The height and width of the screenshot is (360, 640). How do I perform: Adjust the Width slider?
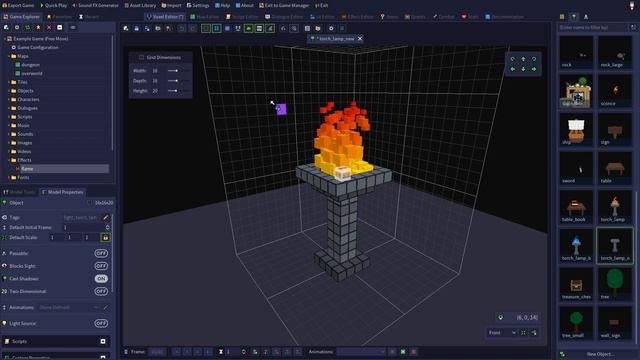(178, 71)
